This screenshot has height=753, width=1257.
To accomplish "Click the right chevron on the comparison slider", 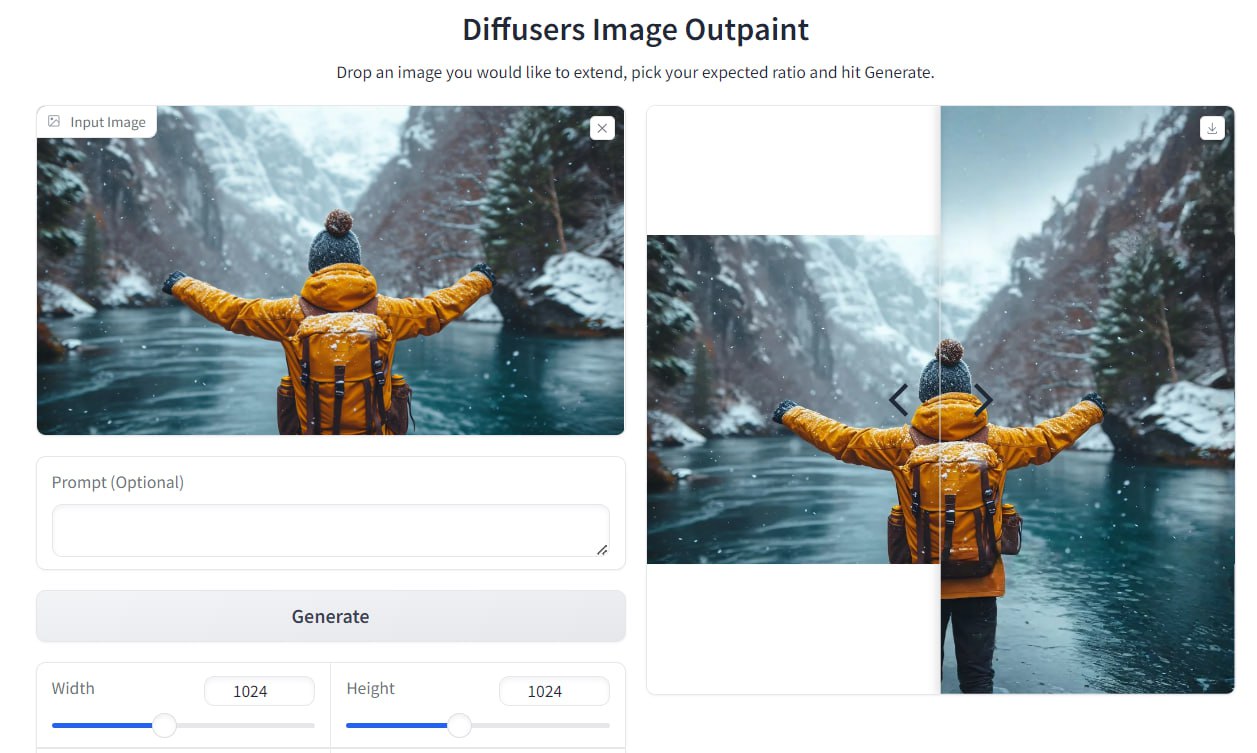I will pos(983,400).
